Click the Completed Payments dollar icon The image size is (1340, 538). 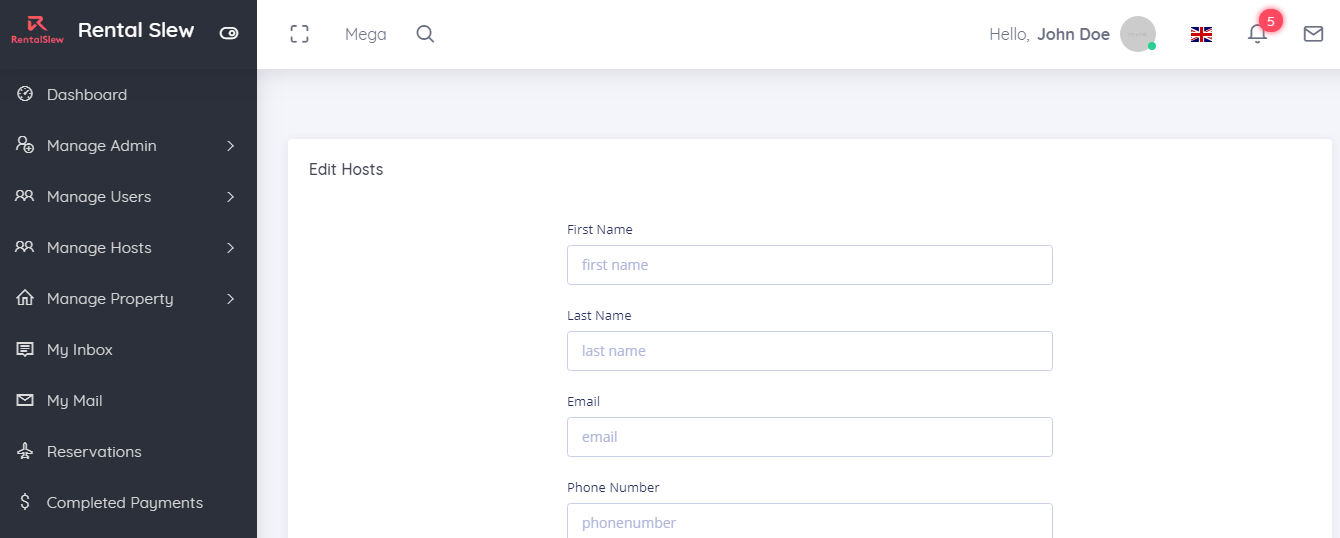click(25, 503)
